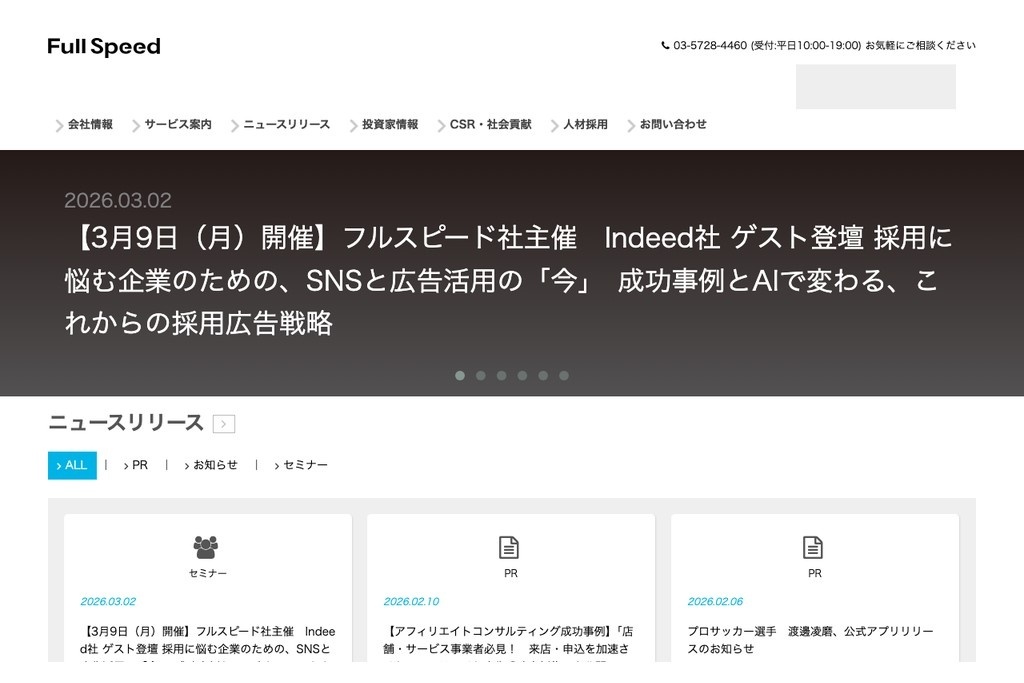The image size is (1024, 683).
Task: Select the fourth carousel navigation dot
Action: click(x=523, y=375)
